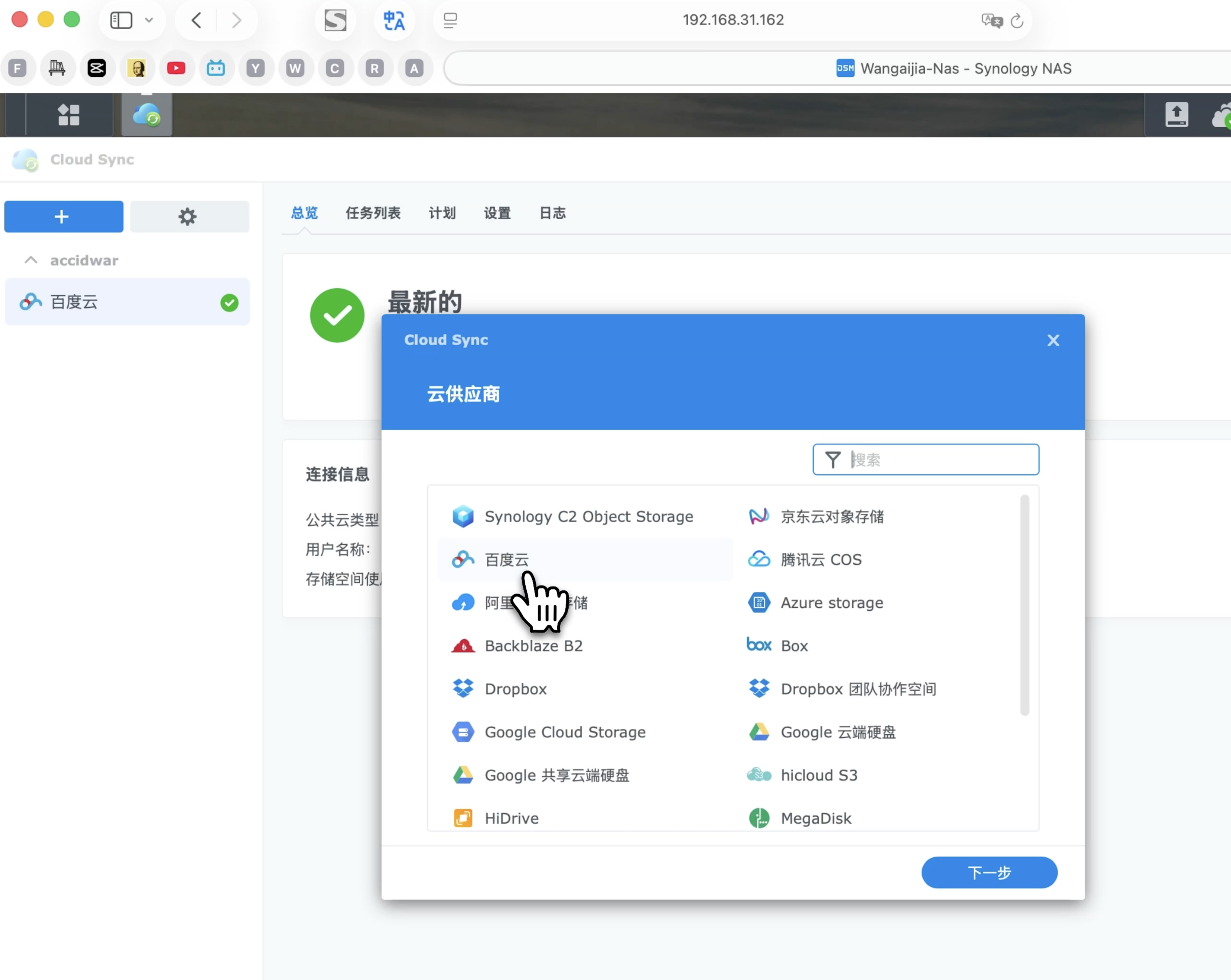The image size is (1231, 980).
Task: Add a new connection with plus button
Action: (63, 216)
